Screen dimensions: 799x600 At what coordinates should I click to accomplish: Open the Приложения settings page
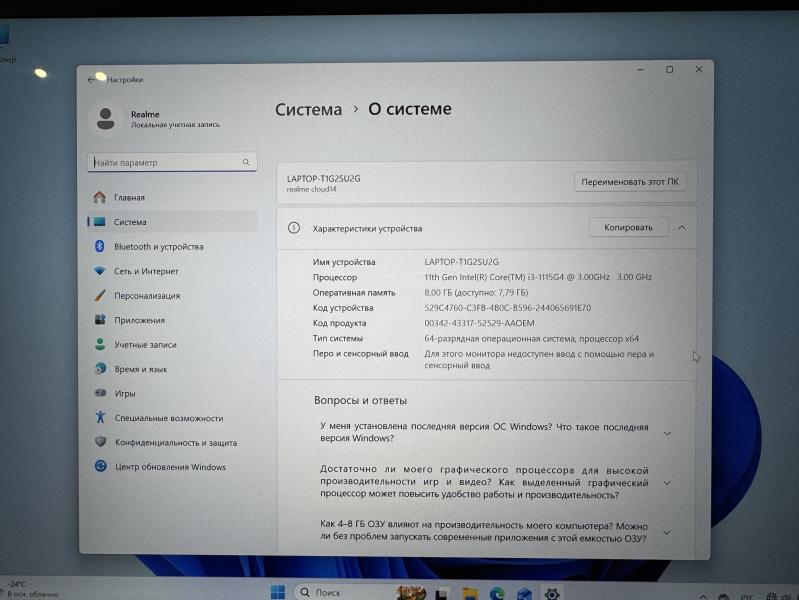point(139,320)
